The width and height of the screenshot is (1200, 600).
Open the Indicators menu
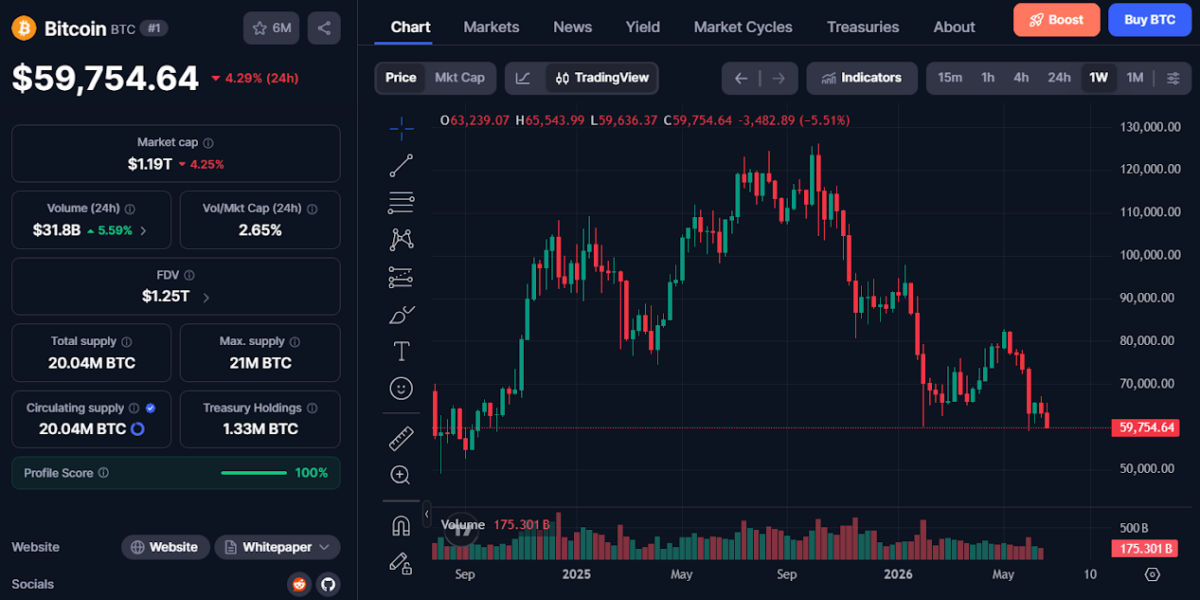[862, 78]
